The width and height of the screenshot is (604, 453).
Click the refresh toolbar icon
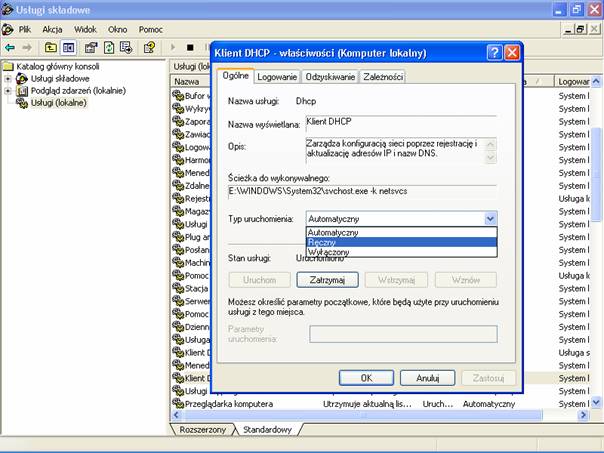pyautogui.click(x=109, y=48)
